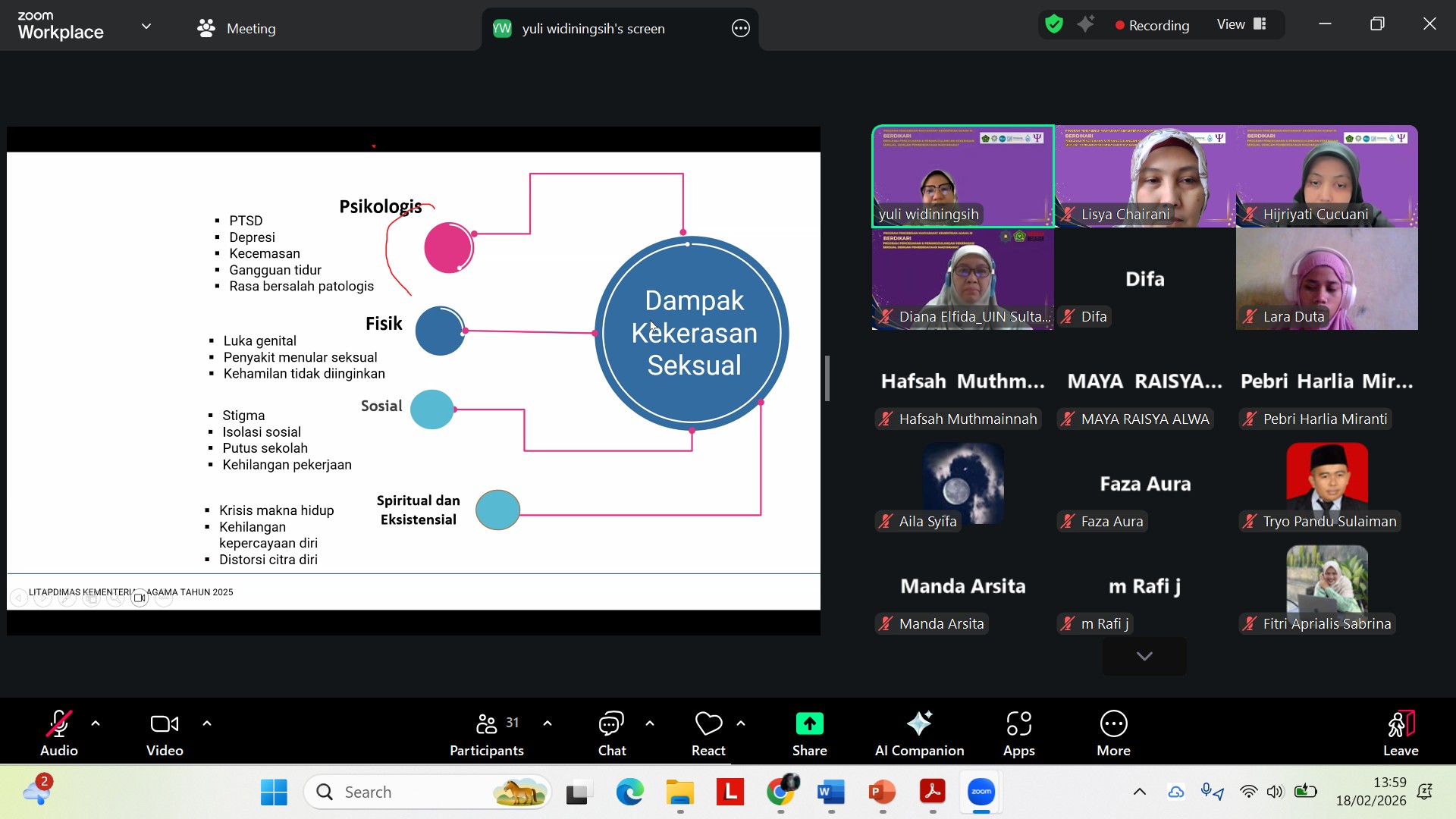The image size is (1456, 819).
Task: Unmute the Audio microphone
Action: pos(58,733)
